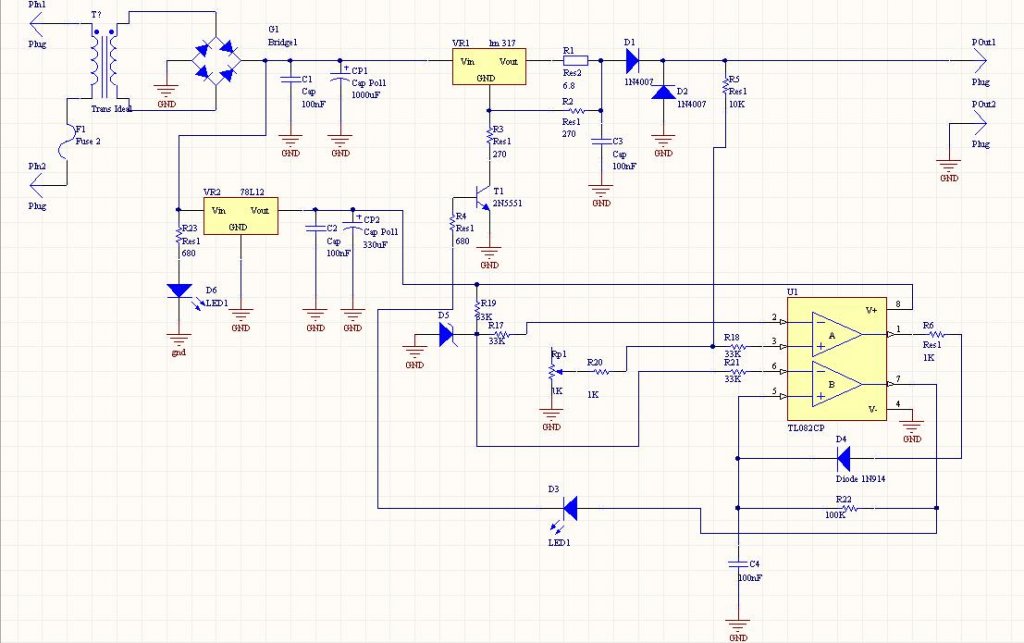The image size is (1024, 643).
Task: Click the 'V-' pin label on U1
Action: pos(872,409)
